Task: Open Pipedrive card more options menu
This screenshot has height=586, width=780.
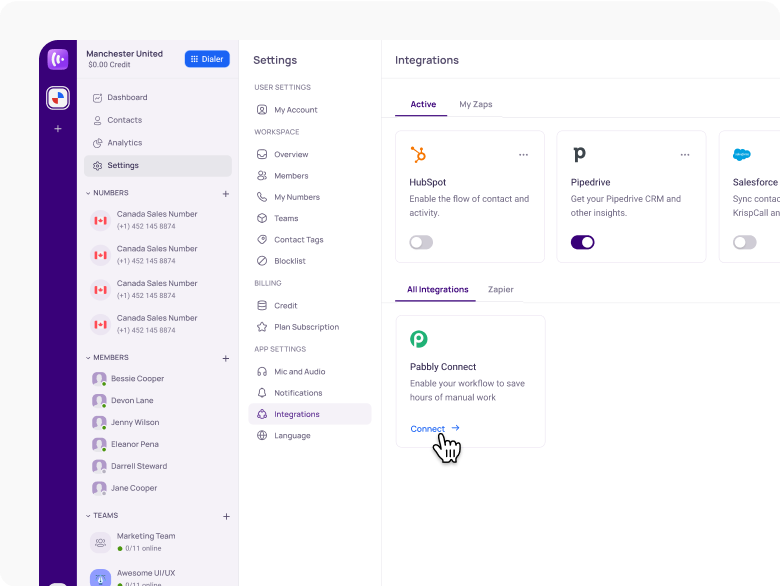Action: click(685, 155)
